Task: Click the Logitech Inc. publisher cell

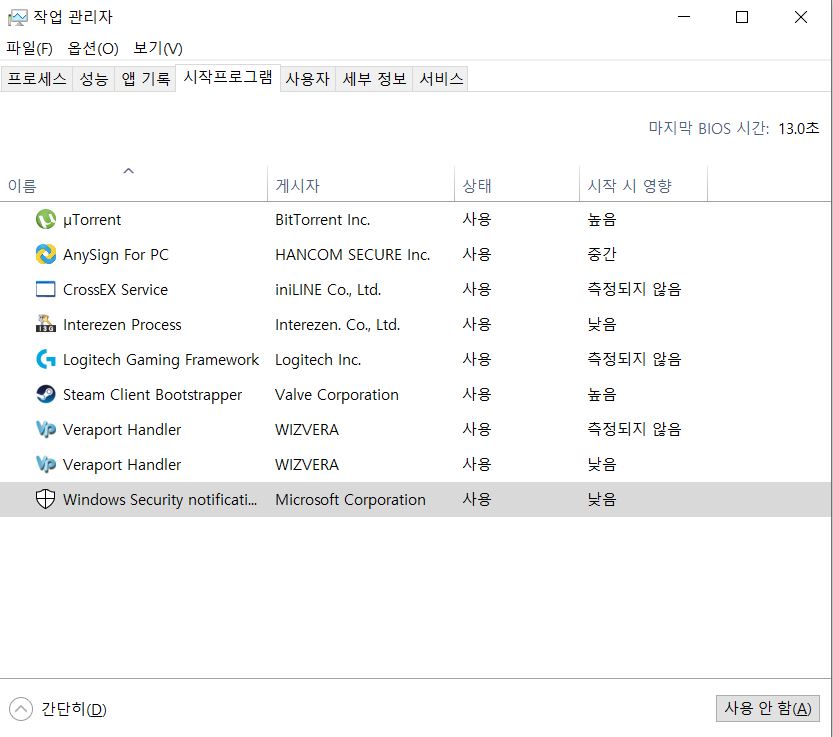Action: click(318, 360)
